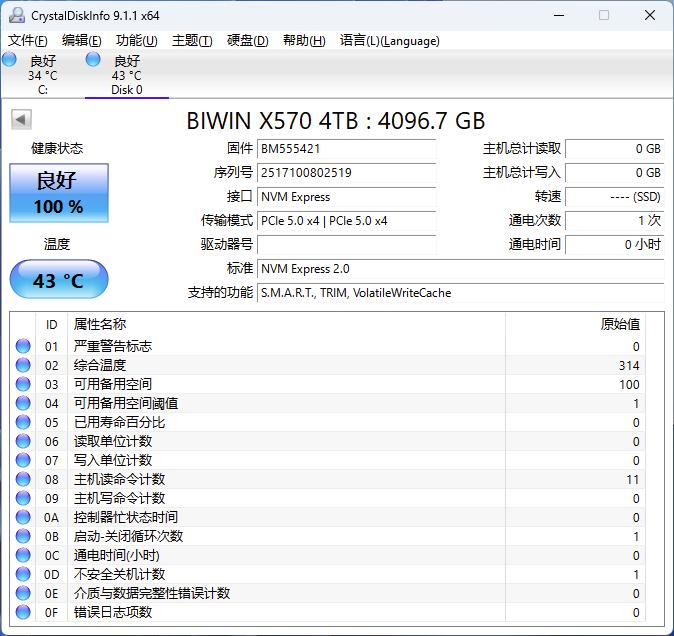Click status orb of attribute 0C 通电时间
Viewport: 674px width, 636px height.
pyautogui.click(x=23, y=555)
